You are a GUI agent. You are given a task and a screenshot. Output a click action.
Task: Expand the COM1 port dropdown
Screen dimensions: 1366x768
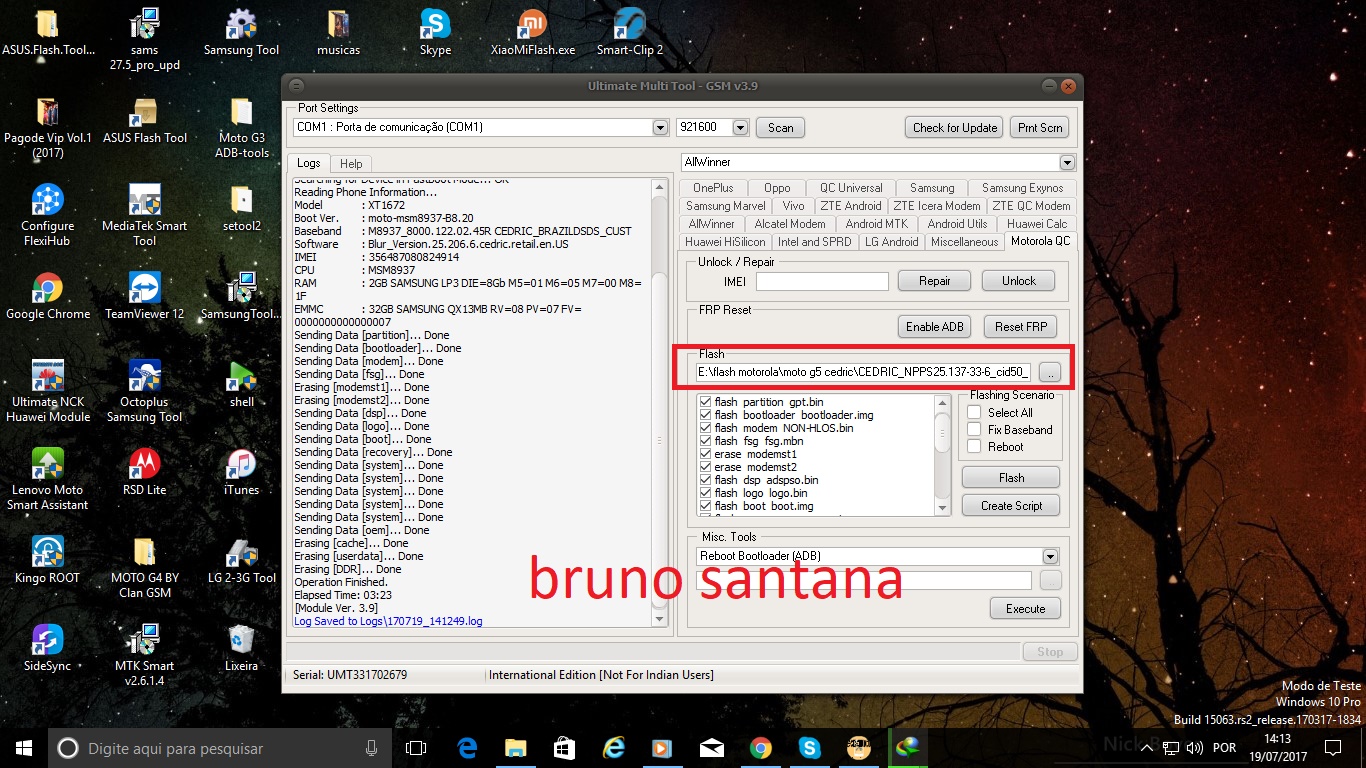(660, 127)
